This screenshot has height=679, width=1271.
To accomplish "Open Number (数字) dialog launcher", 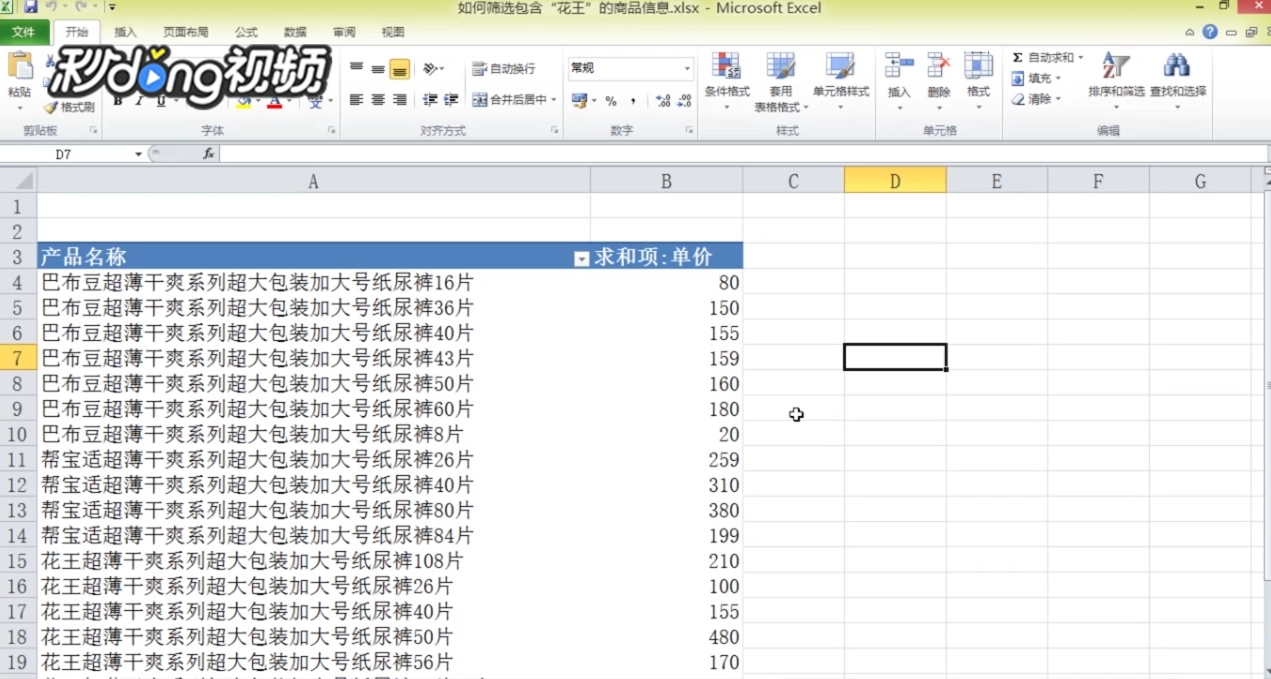I will [689, 131].
